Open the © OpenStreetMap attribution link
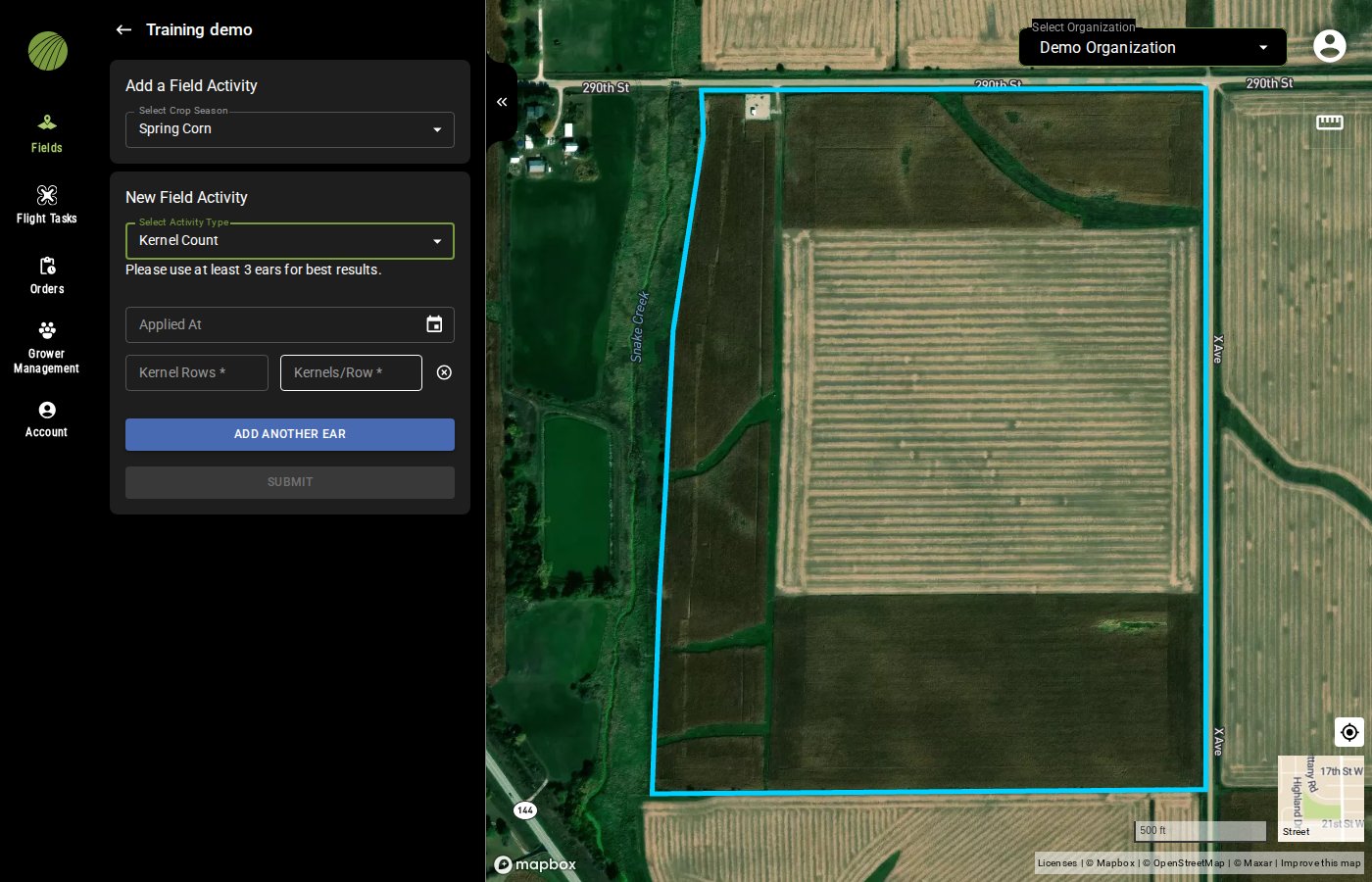 pos(1184,863)
